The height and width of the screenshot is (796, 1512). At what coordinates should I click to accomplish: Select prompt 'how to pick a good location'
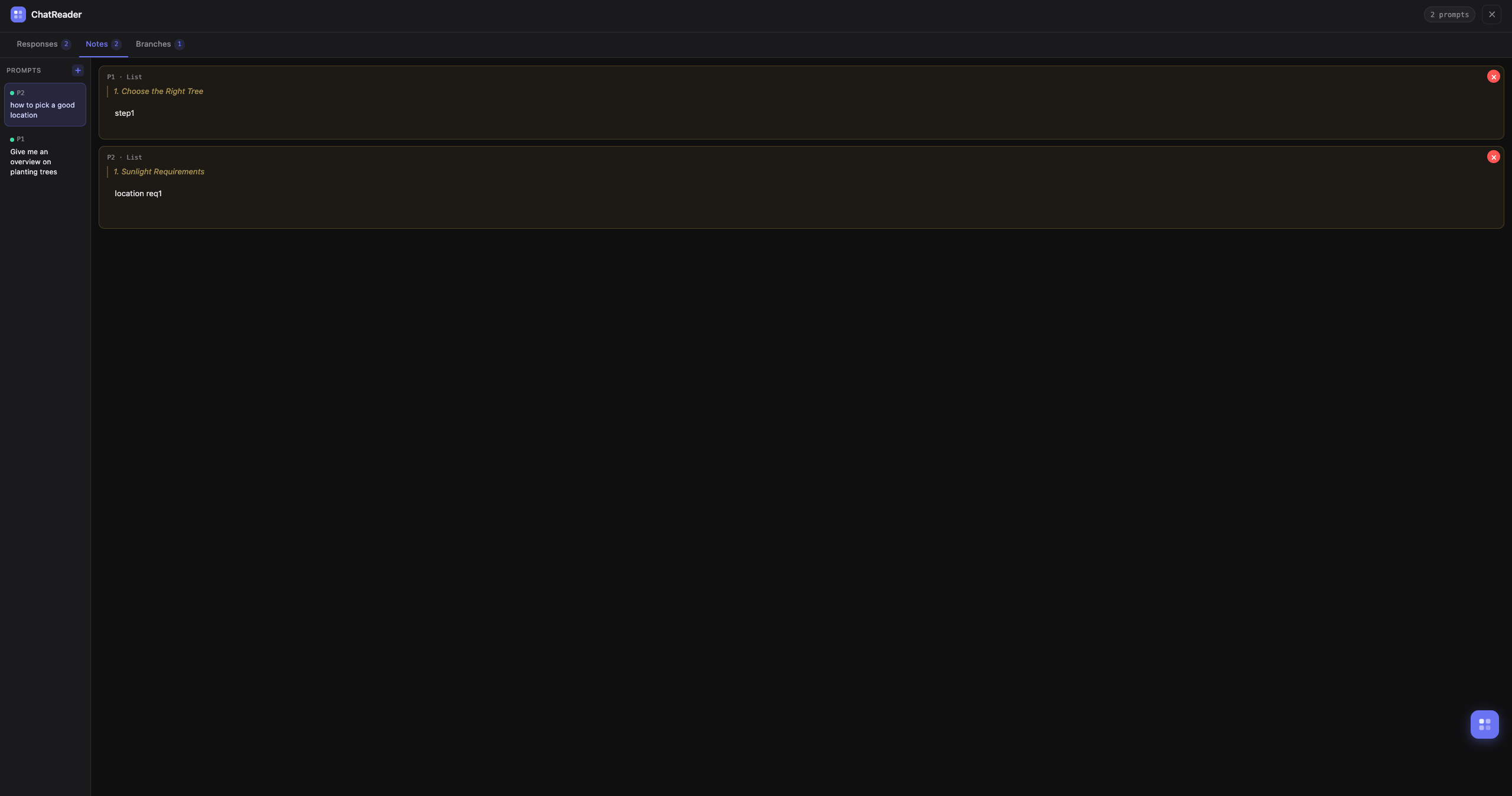(x=45, y=105)
